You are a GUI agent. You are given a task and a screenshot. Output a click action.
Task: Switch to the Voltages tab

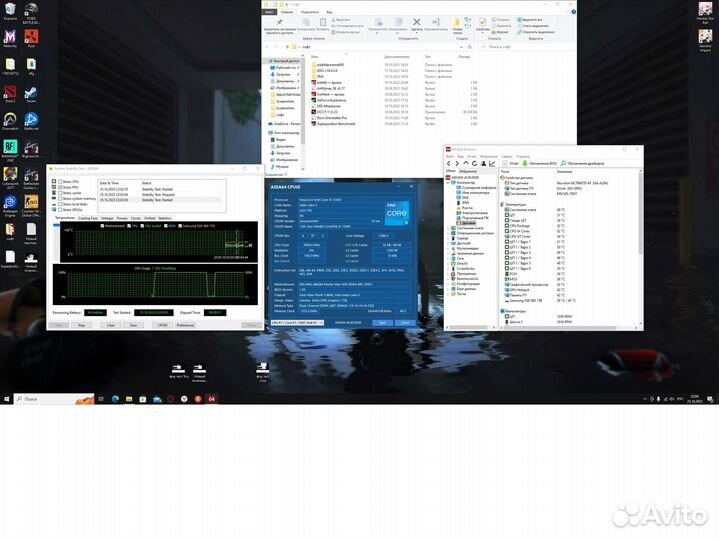pyautogui.click(x=107, y=218)
